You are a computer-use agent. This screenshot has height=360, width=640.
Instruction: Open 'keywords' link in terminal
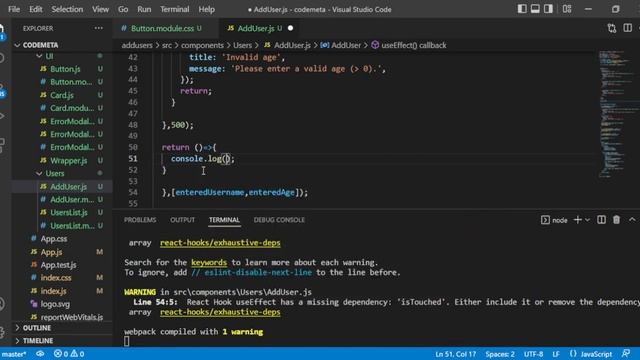pyautogui.click(x=209, y=262)
